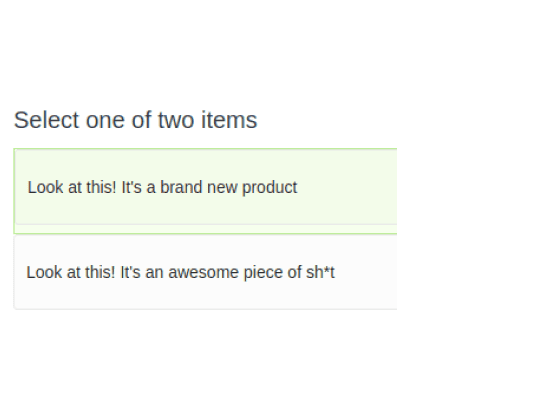Screen dimensions: 552x408
Task: Pick the option mentioning 'brand new'
Action: 205,191
